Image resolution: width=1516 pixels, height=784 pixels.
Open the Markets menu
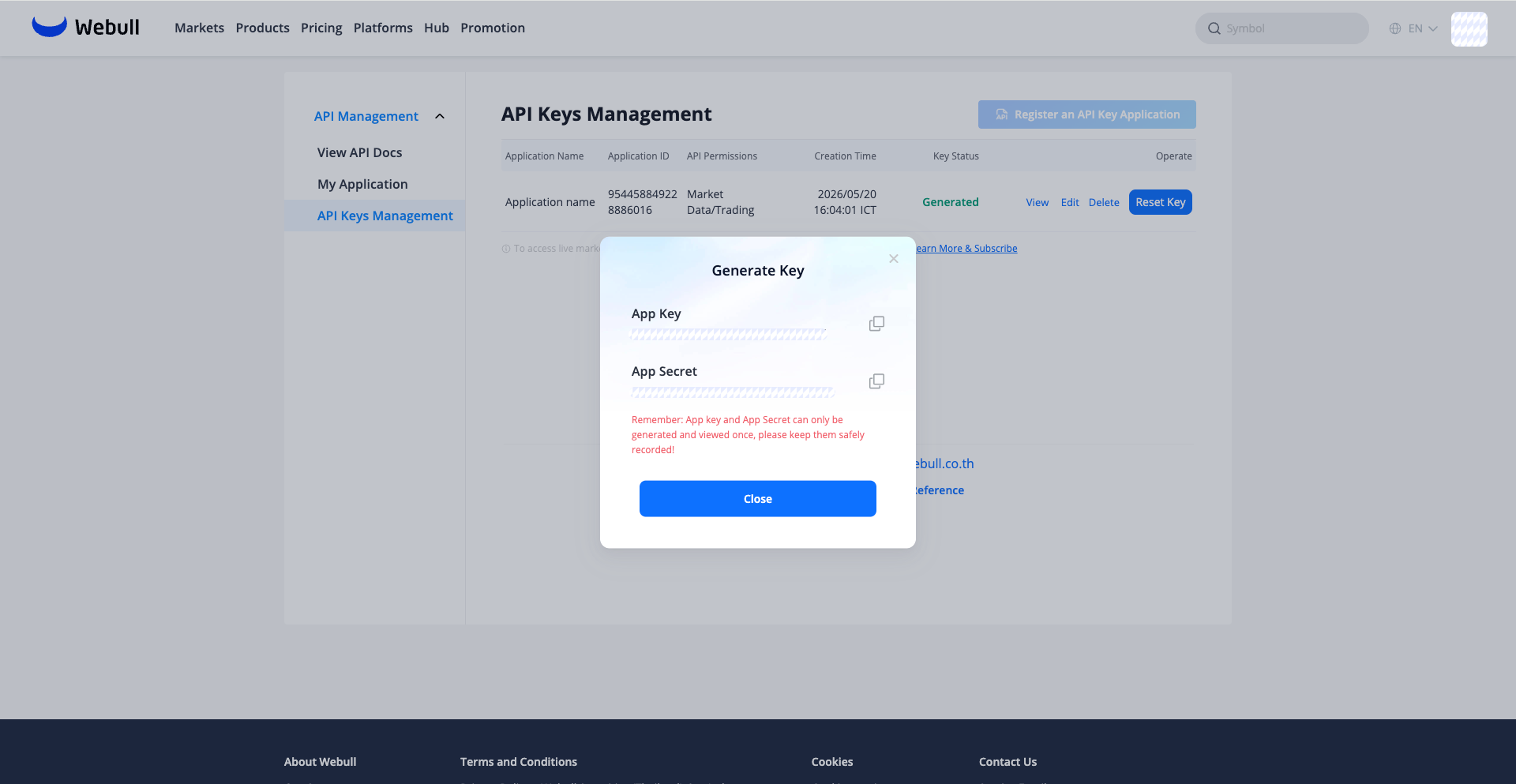(199, 28)
